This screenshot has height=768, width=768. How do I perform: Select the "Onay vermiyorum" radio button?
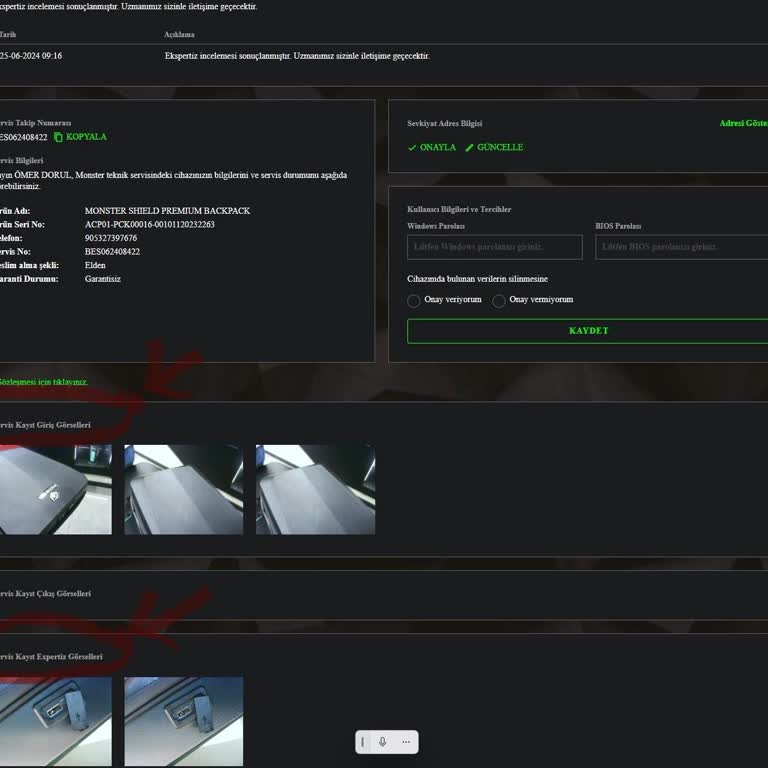[x=499, y=300]
